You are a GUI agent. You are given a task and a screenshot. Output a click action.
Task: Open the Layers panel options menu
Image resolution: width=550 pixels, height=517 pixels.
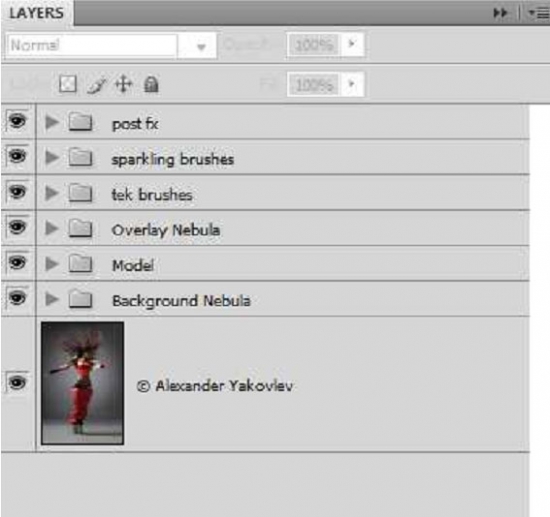click(x=539, y=13)
